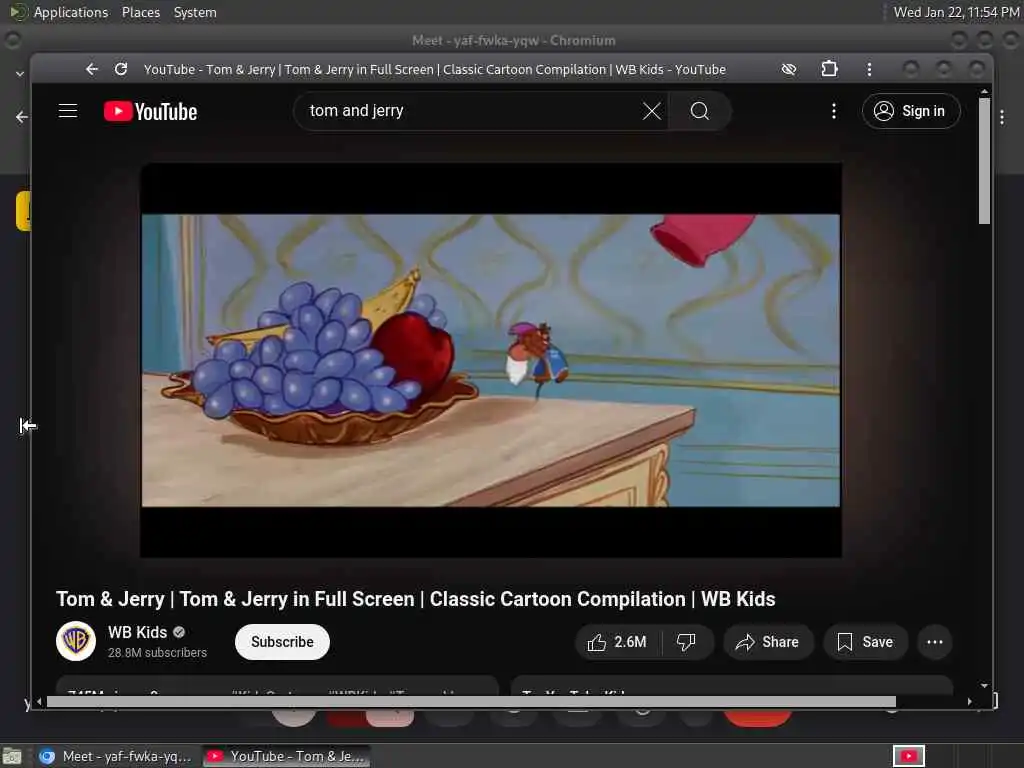This screenshot has width=1024, height=768.
Task: Open the Chromium three-dot menu of YouTube window
Action: coord(869,69)
